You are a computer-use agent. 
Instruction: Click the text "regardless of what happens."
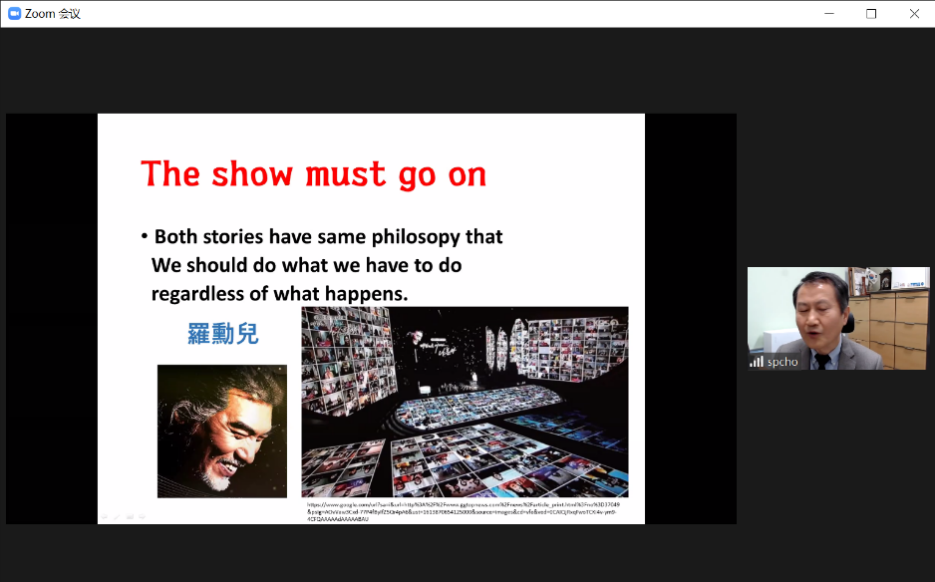(x=280, y=294)
